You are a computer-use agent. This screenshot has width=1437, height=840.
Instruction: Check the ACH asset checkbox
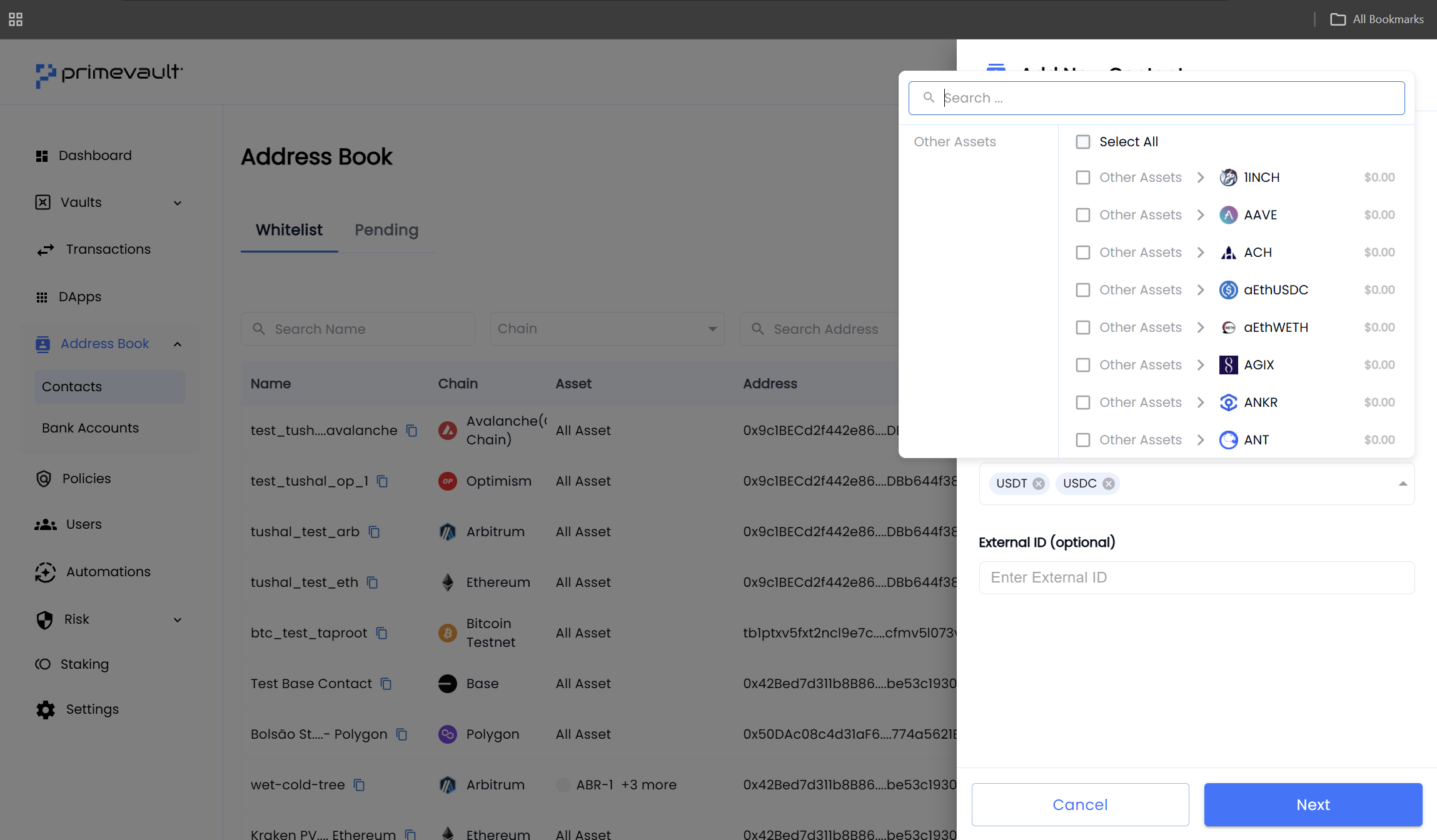1083,252
